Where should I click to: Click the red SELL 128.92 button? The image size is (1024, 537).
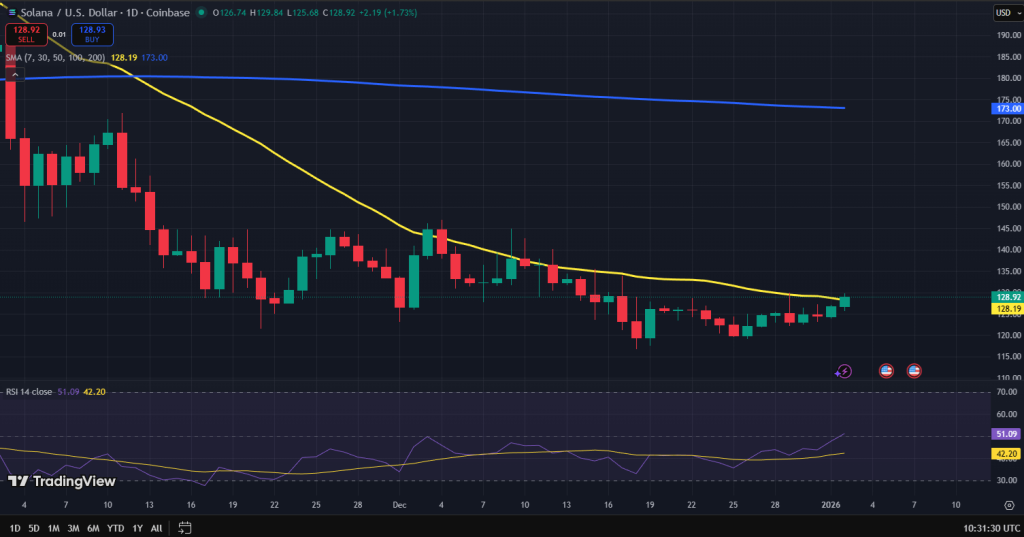pyautogui.click(x=26, y=35)
